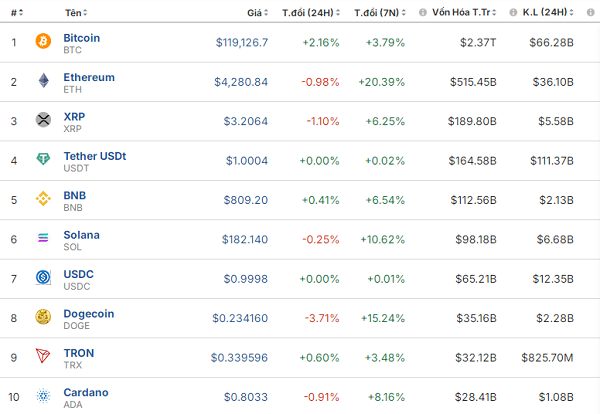The image size is (600, 414).
Task: Click Tether price $1.0004
Action: (x=247, y=161)
